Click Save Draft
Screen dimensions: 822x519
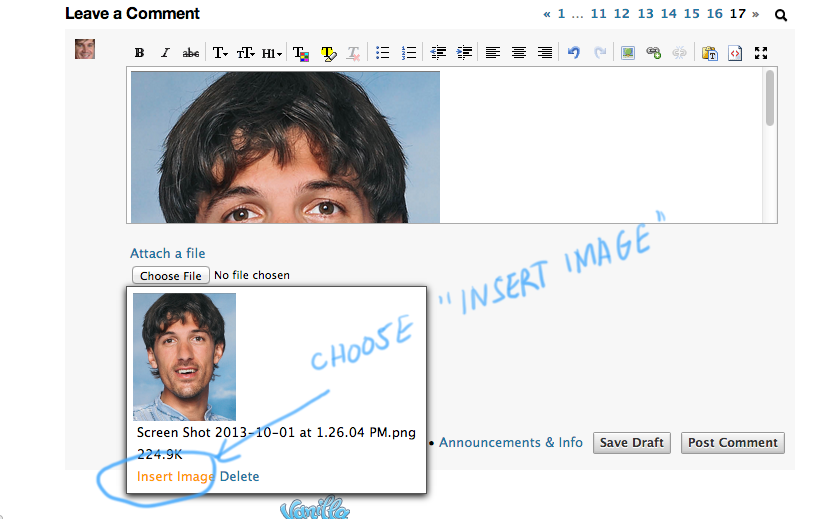coord(632,443)
